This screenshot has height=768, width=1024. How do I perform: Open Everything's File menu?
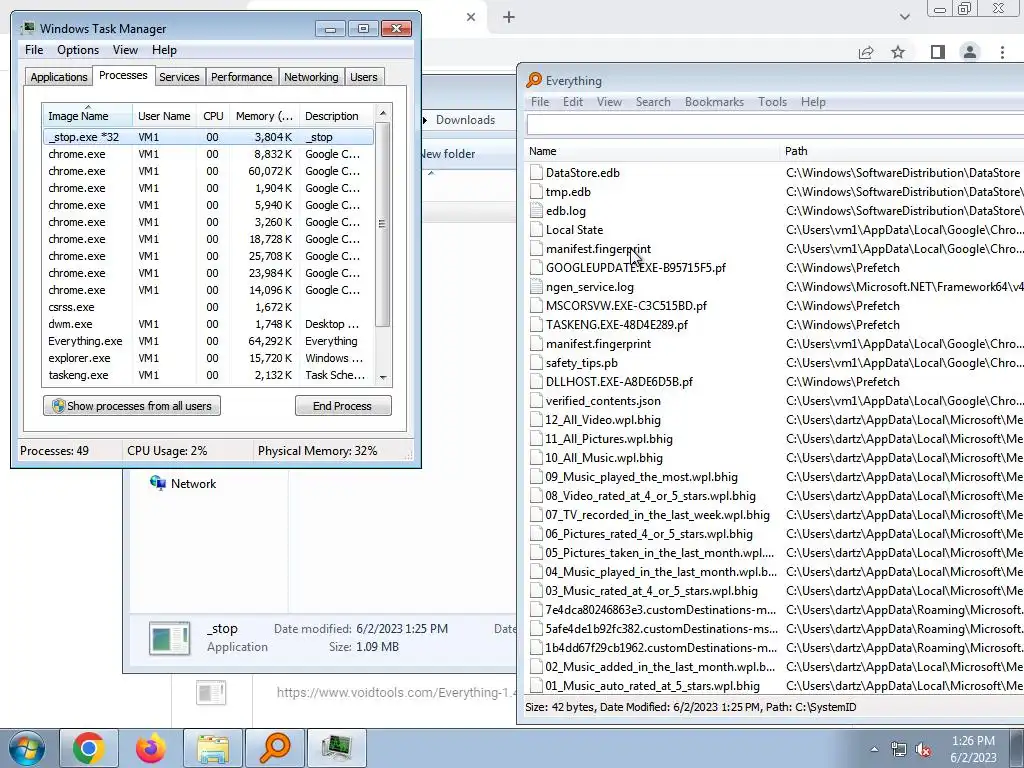coord(539,102)
